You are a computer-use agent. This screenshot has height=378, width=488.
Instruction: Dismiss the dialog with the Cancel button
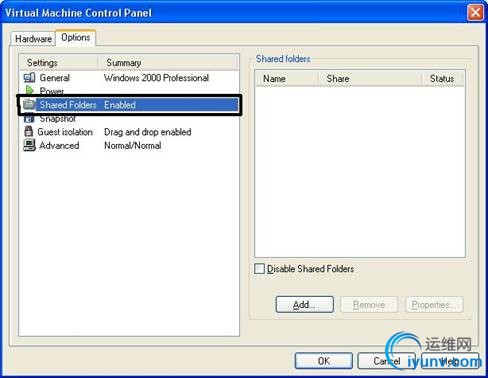tap(386, 361)
